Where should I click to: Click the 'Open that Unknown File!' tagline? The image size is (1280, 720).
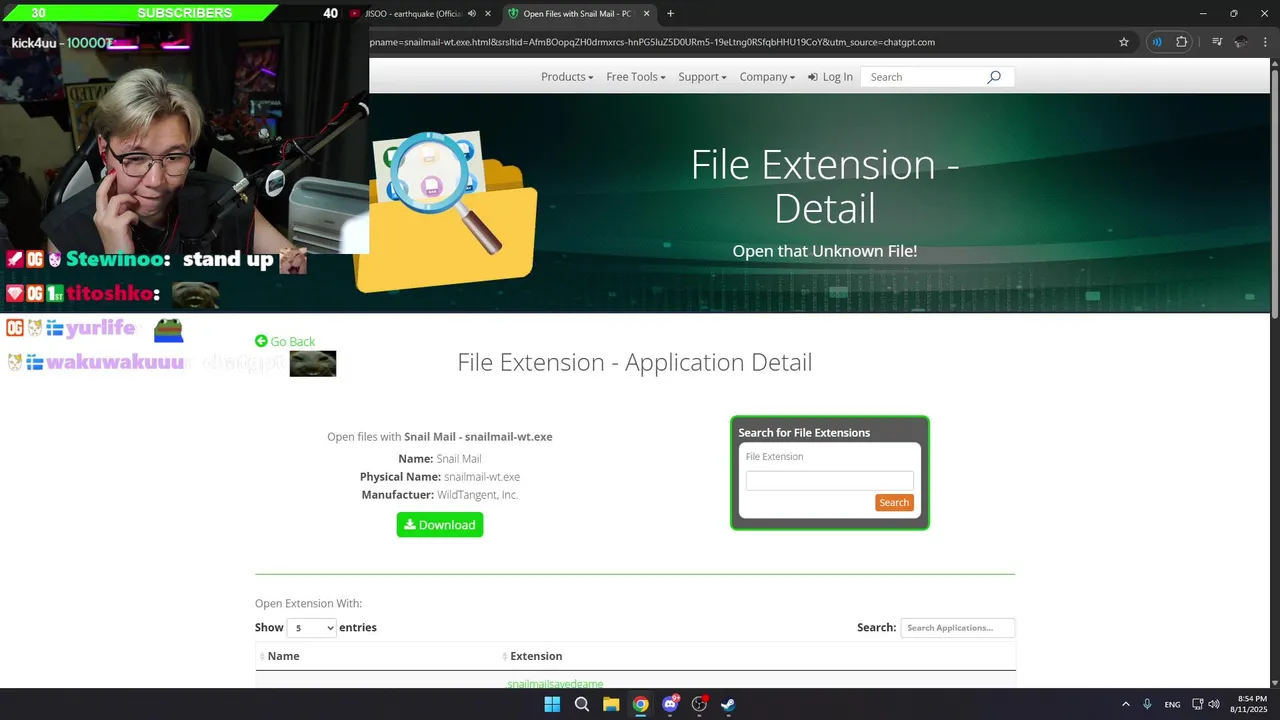825,251
